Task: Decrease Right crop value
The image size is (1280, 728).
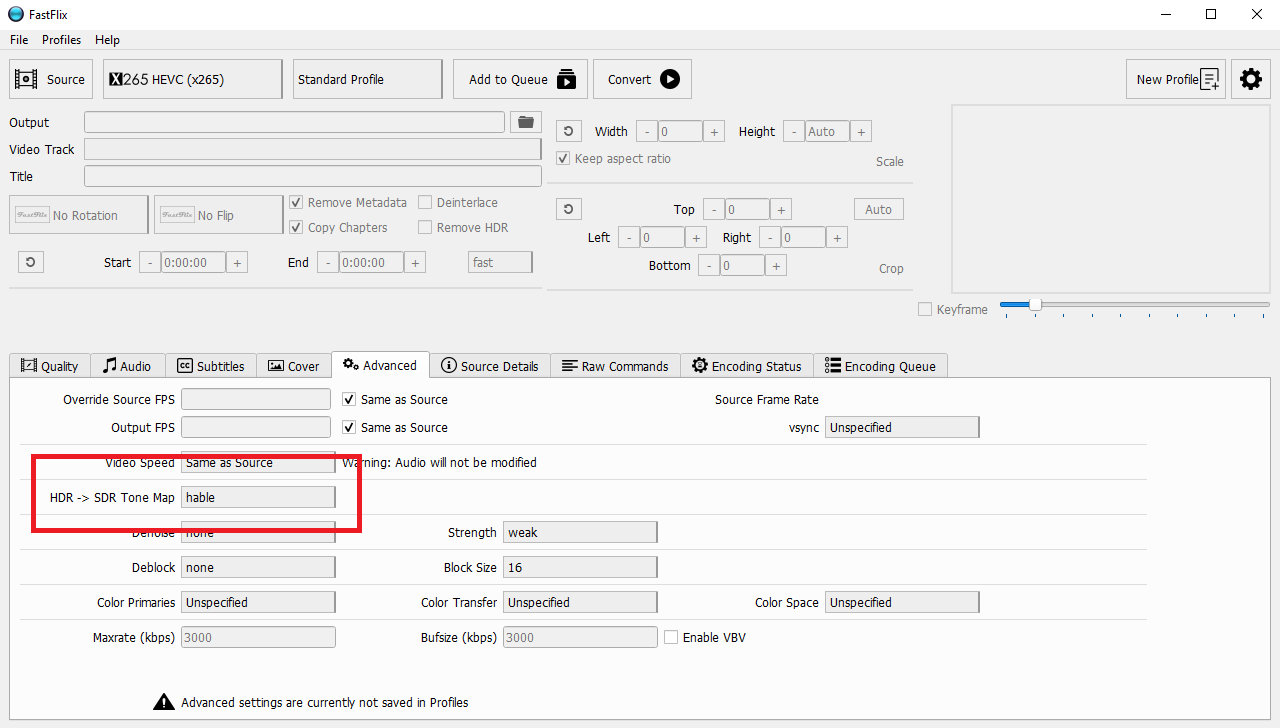Action: 769,237
